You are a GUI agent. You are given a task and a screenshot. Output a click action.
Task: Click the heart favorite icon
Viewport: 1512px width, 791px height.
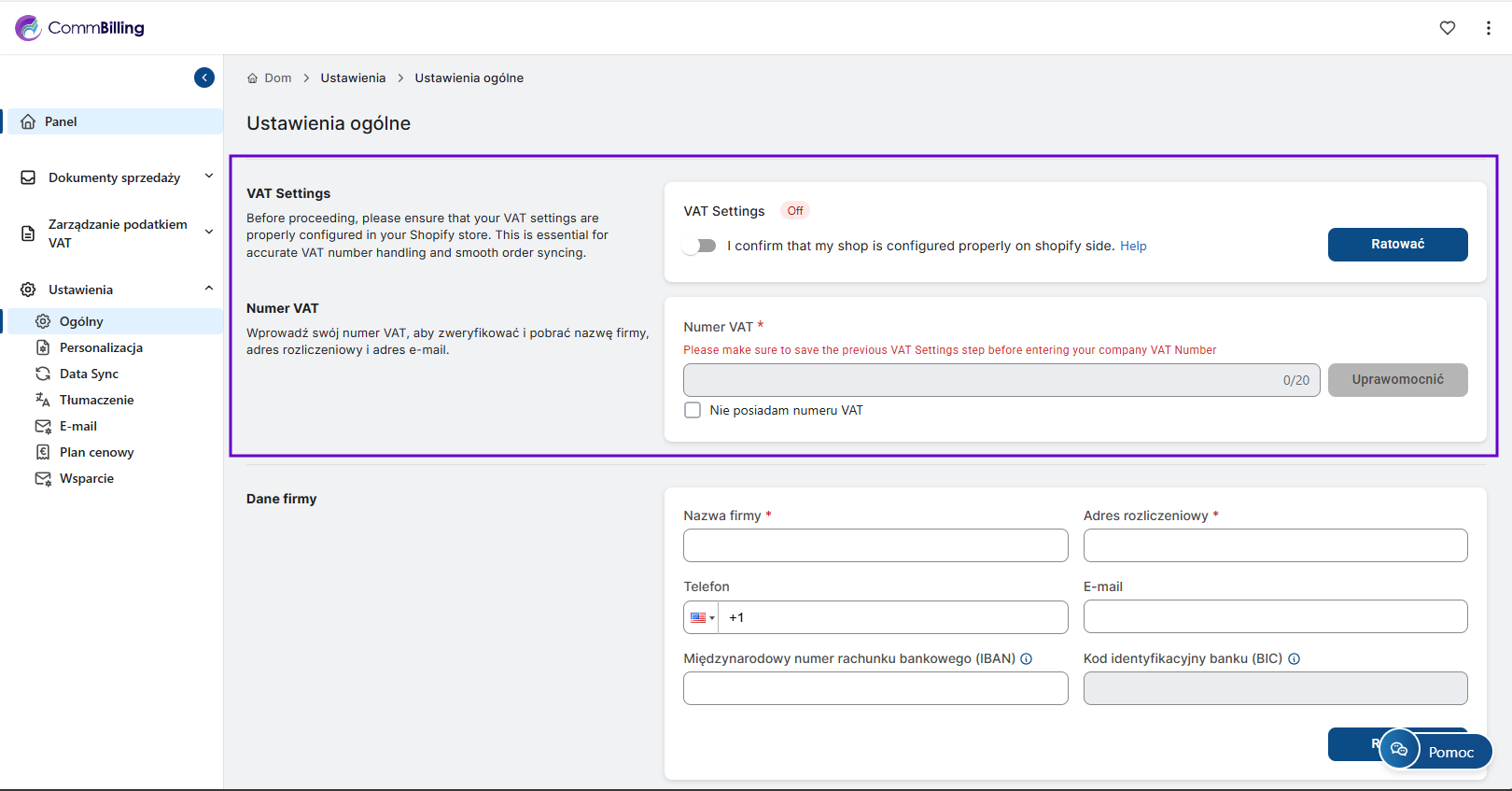click(1447, 28)
